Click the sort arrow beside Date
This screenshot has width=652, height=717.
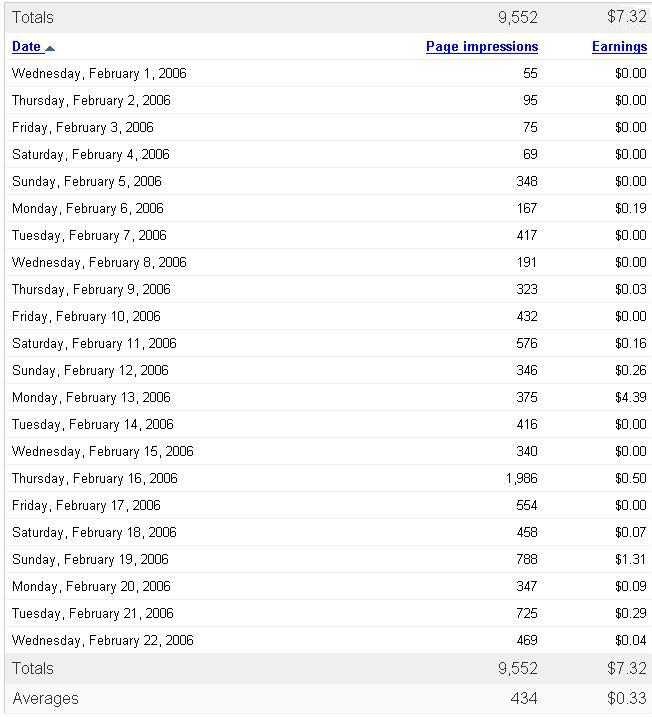click(x=50, y=48)
